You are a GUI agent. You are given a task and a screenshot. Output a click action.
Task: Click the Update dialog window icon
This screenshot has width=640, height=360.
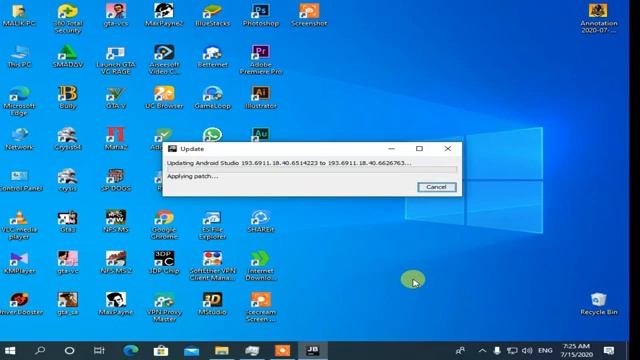(173, 149)
